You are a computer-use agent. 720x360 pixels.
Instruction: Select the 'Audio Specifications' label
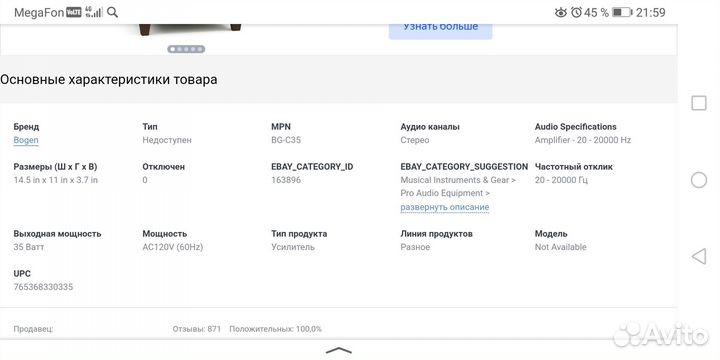[x=575, y=127]
